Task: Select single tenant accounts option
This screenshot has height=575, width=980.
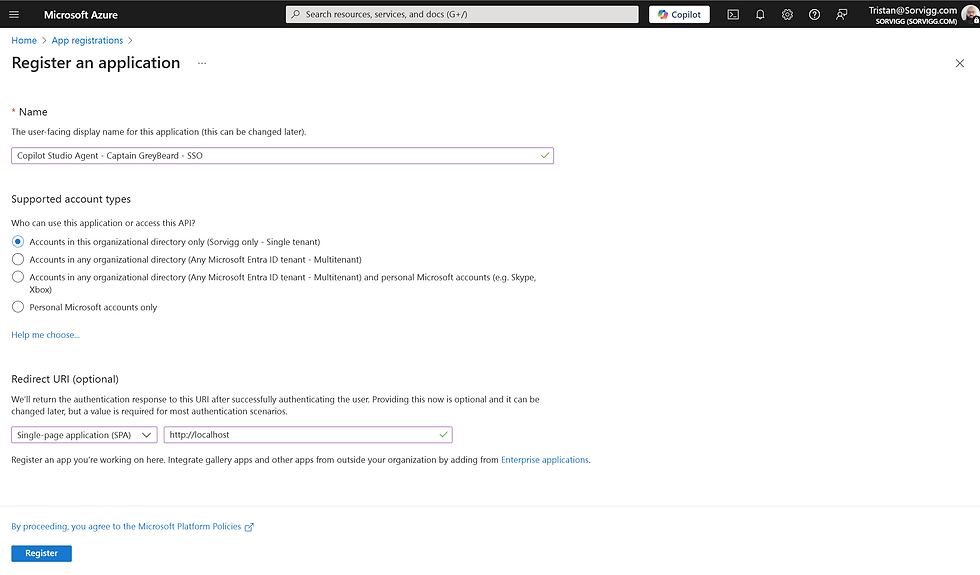Action: coord(18,242)
